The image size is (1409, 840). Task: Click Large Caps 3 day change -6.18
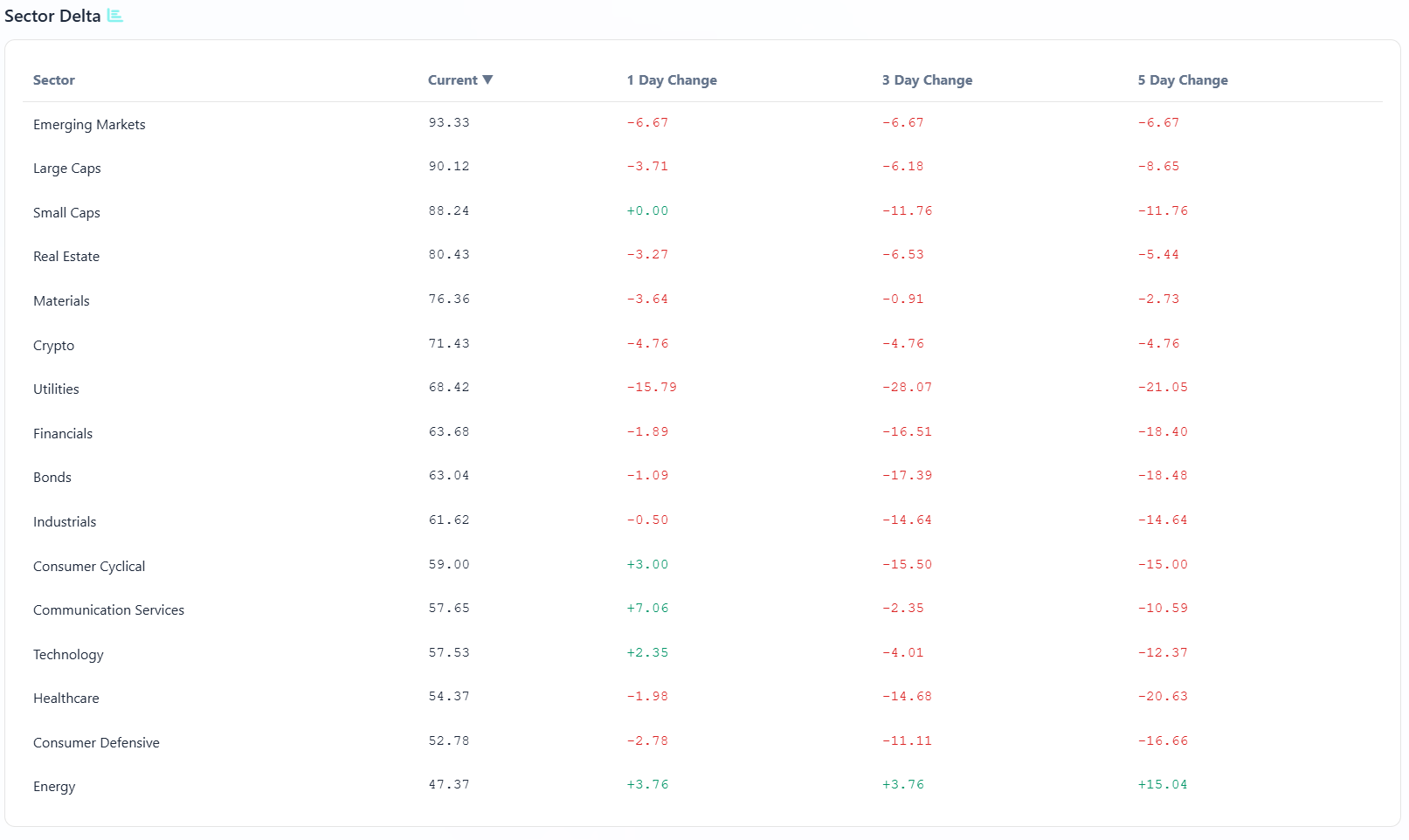pyautogui.click(x=902, y=166)
